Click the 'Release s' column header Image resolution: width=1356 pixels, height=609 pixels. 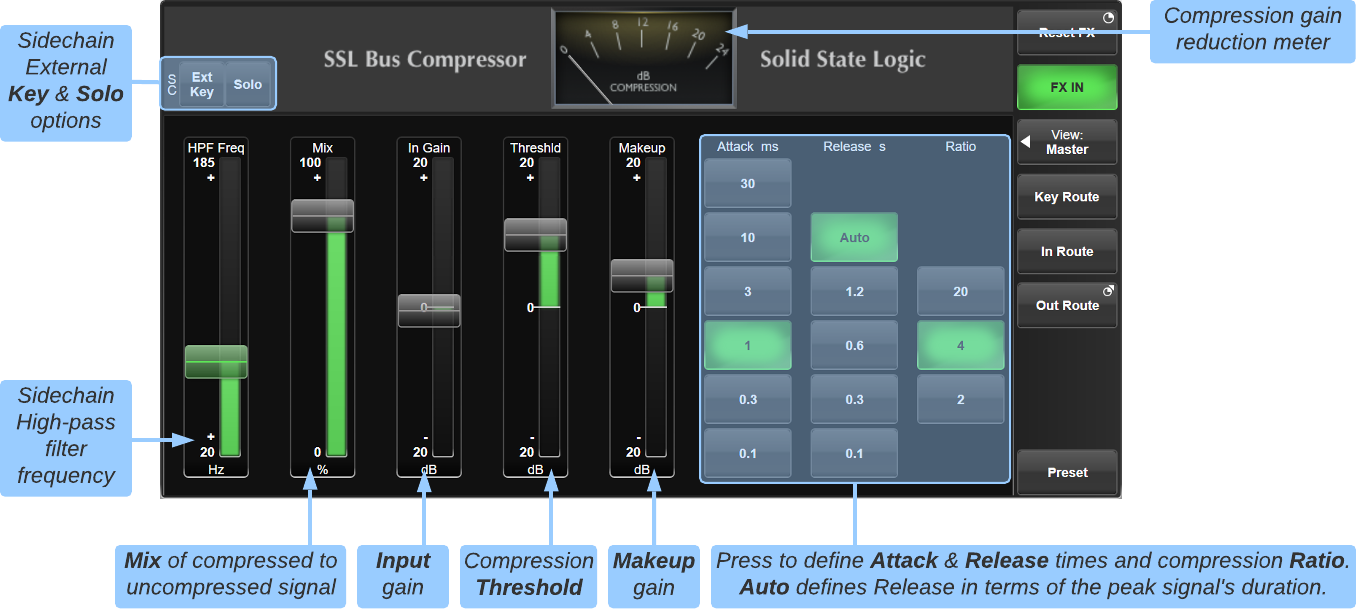coord(854,147)
